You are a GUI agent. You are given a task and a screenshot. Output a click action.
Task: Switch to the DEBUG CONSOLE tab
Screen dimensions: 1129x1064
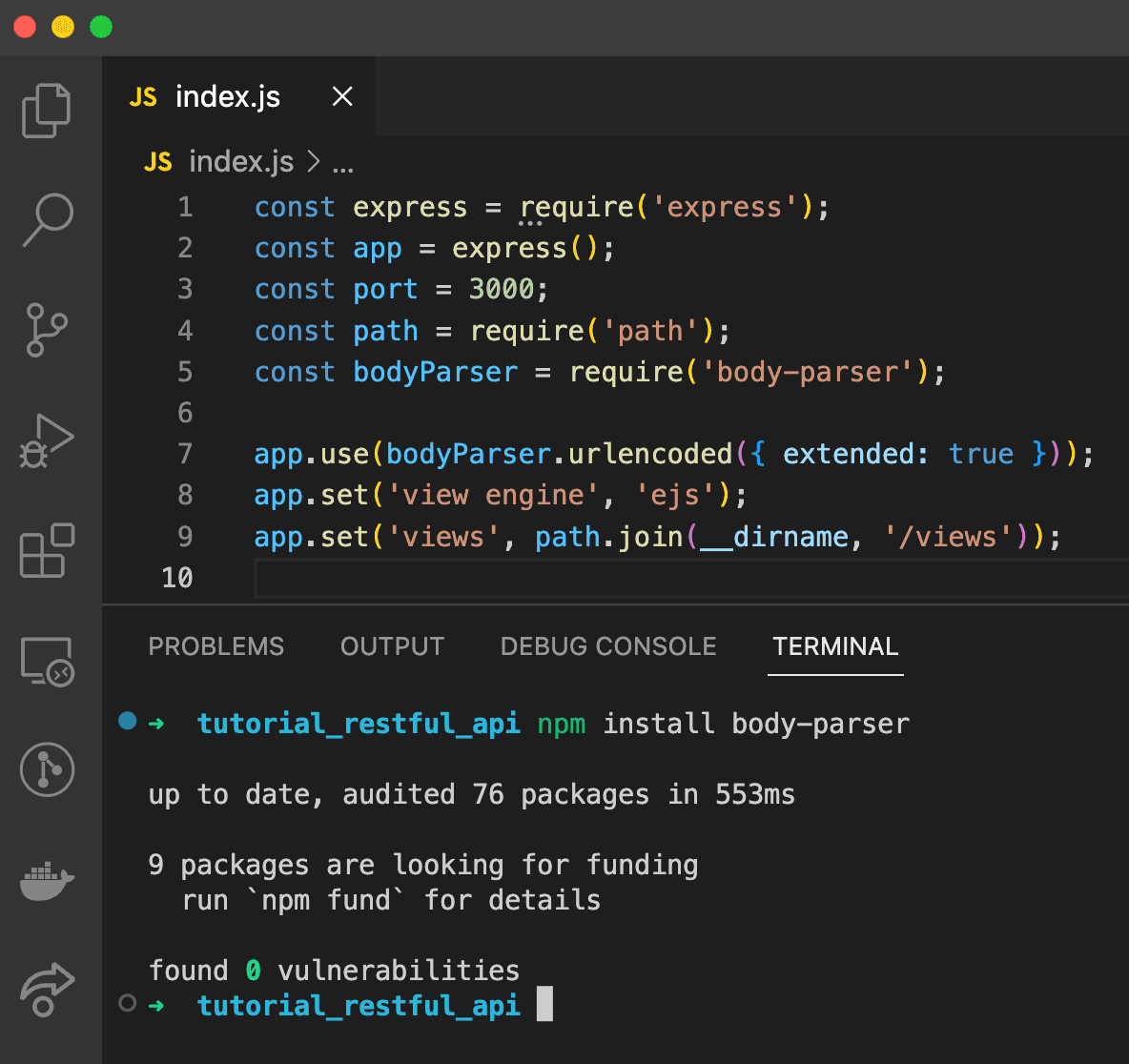(608, 646)
